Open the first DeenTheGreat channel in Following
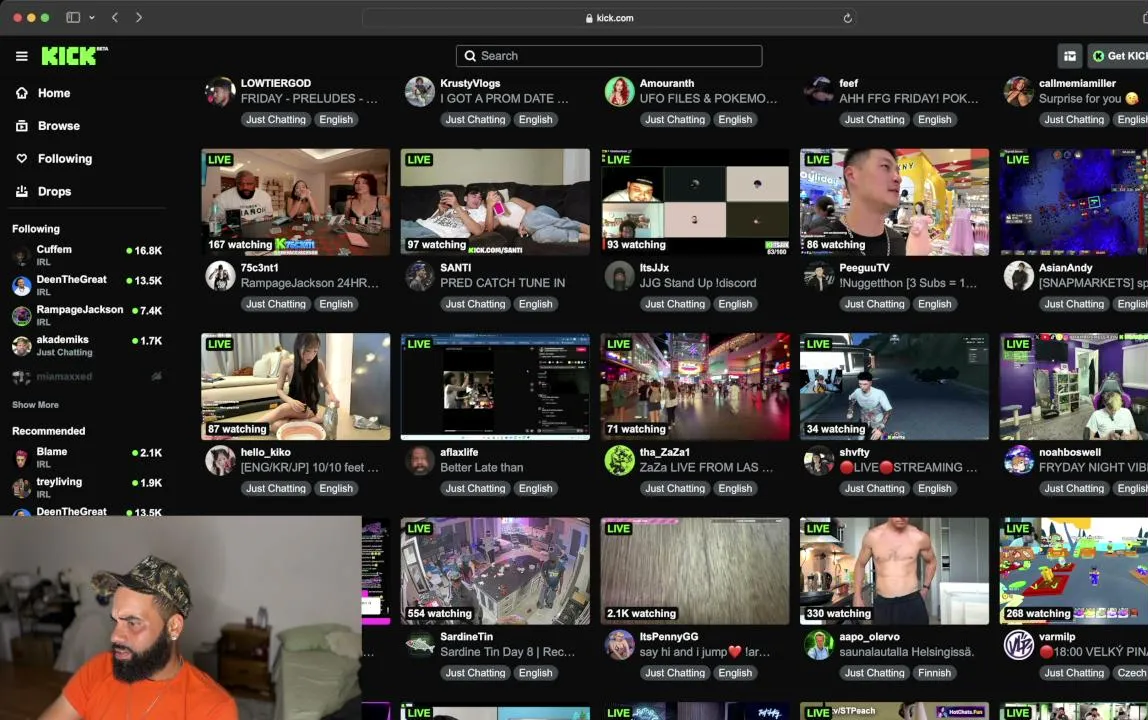 point(86,286)
